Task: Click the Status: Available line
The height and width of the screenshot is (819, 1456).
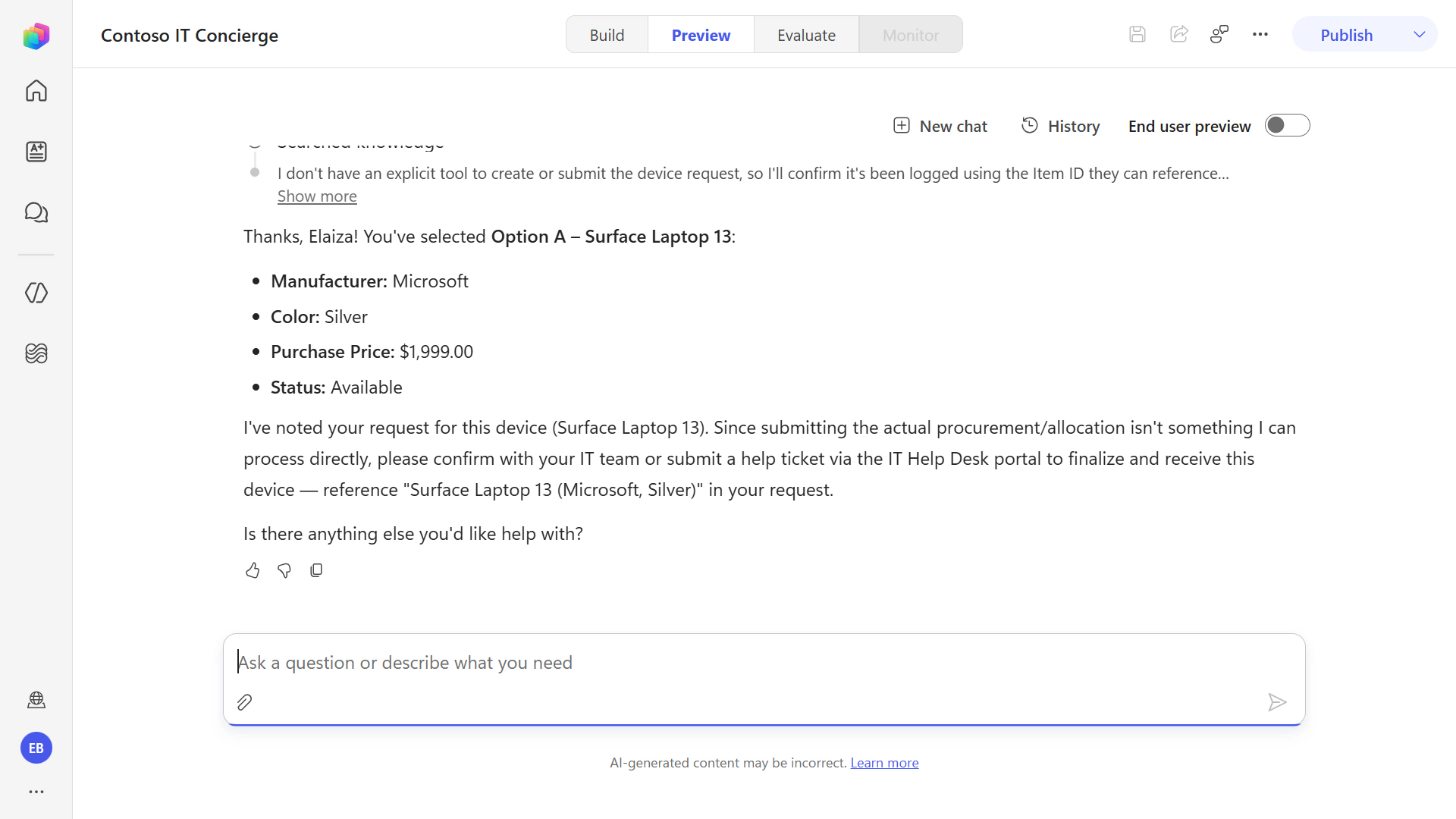Action: pyautogui.click(x=336, y=388)
